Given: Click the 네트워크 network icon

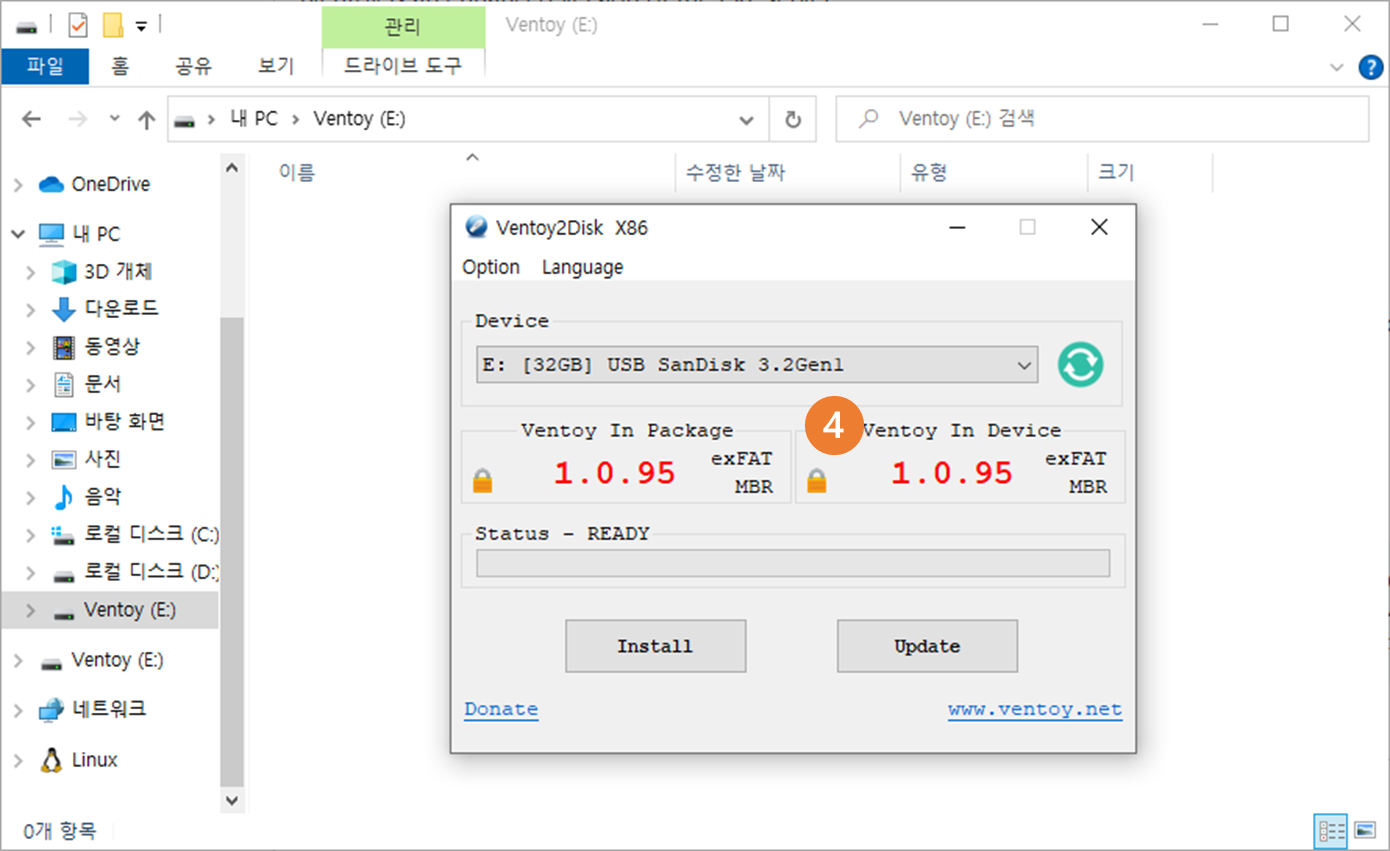Looking at the screenshot, I should click(51, 709).
